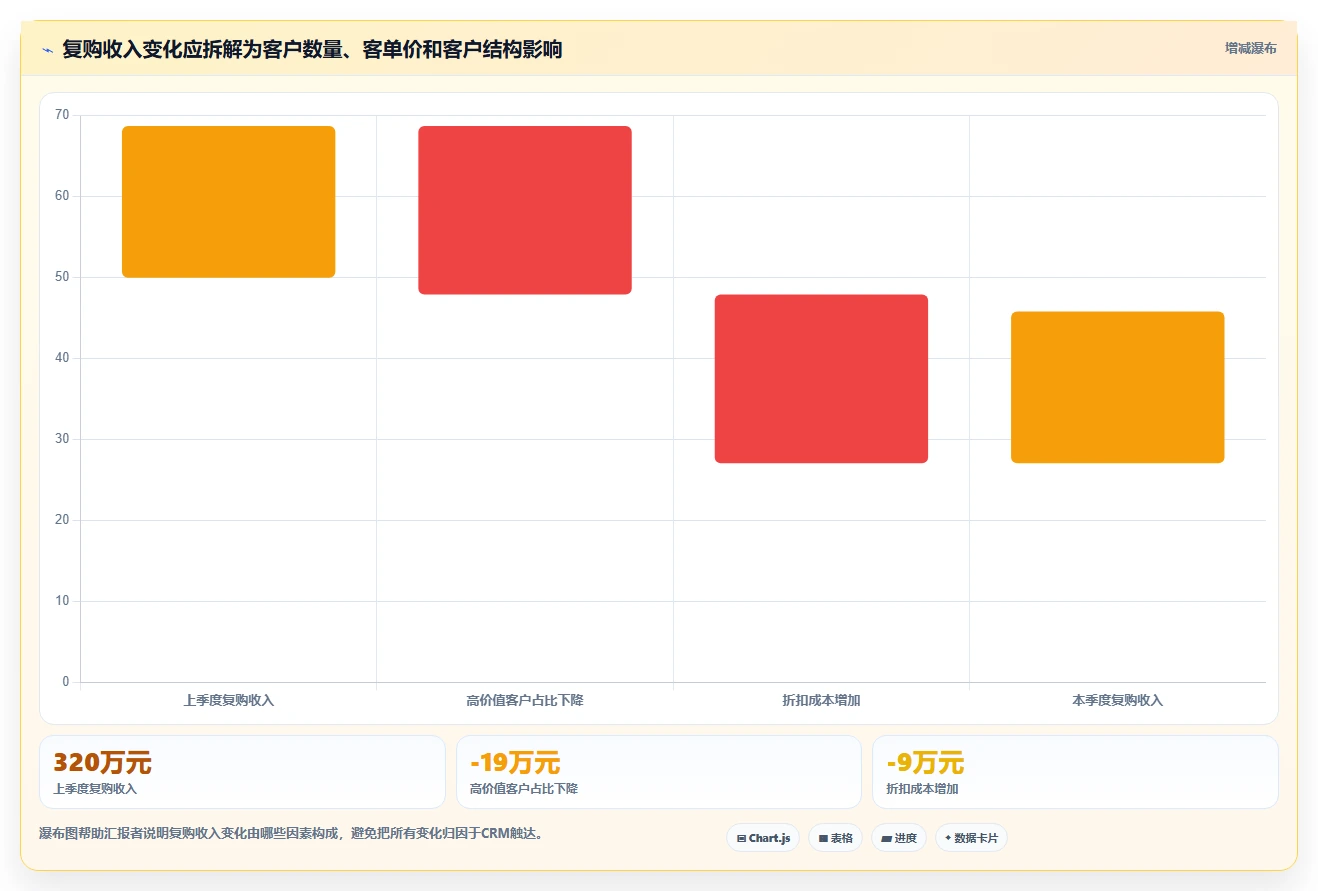Click x-axis label 上季度复购收入
Image resolution: width=1318 pixels, height=891 pixels.
coord(228,701)
